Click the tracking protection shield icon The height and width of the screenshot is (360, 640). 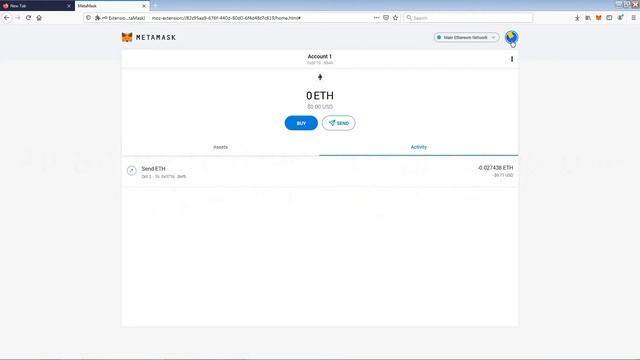(89, 18)
